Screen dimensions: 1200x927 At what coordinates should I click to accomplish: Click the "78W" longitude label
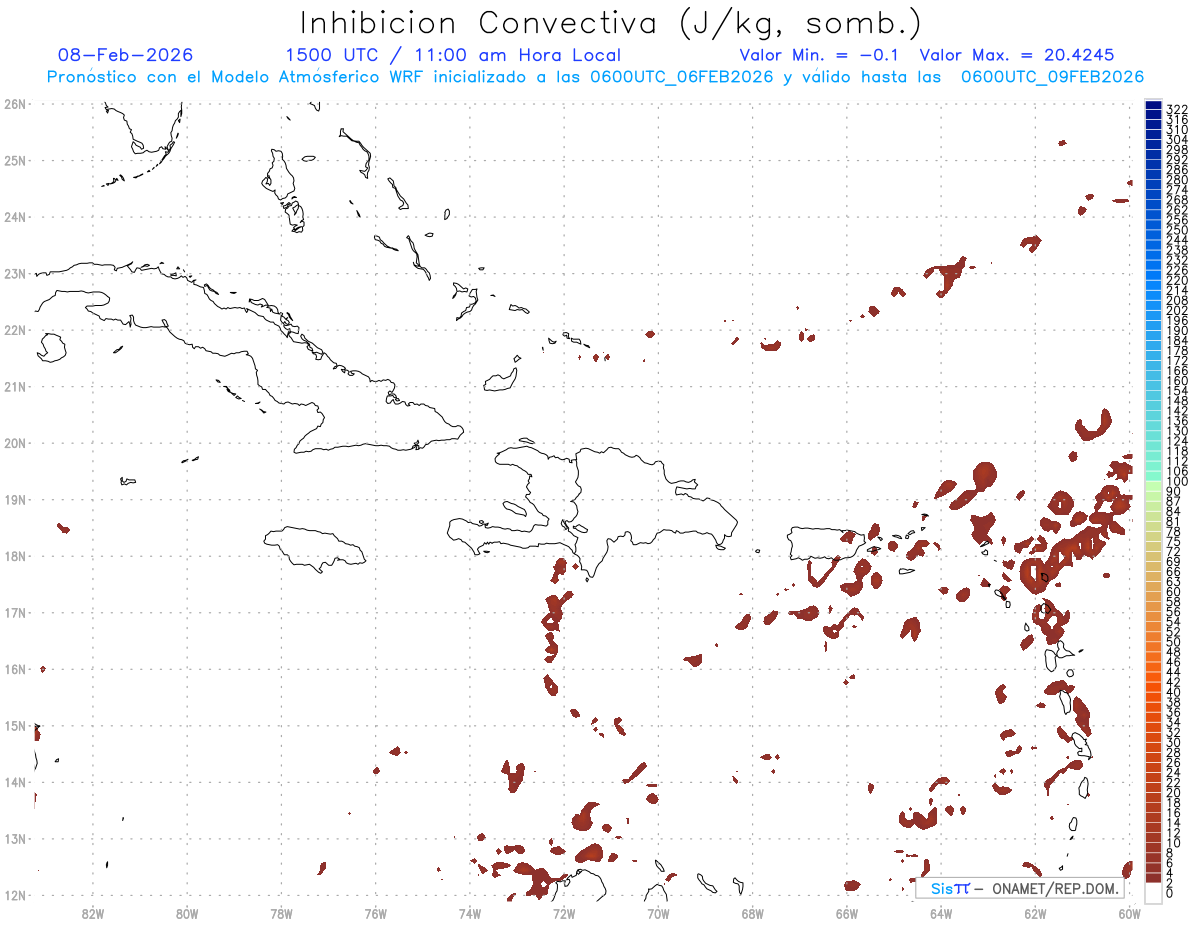pyautogui.click(x=281, y=913)
